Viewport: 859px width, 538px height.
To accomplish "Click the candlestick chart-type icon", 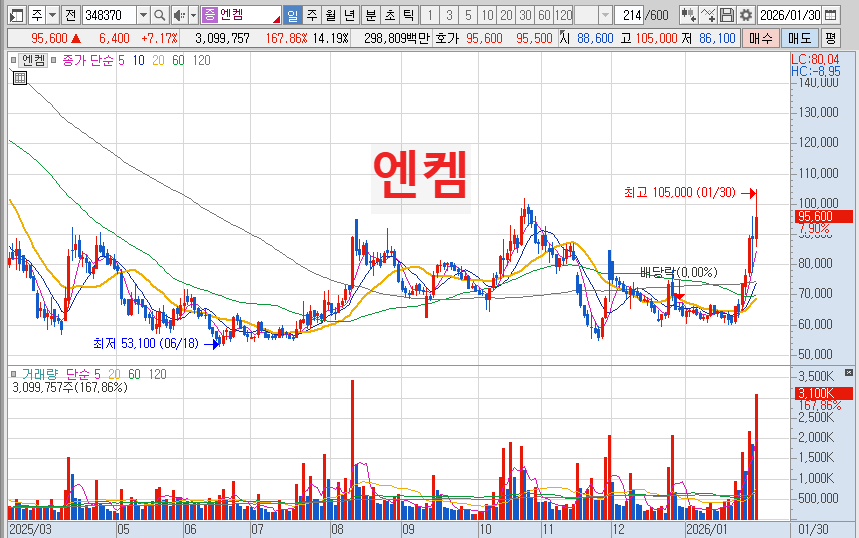I will coord(688,15).
